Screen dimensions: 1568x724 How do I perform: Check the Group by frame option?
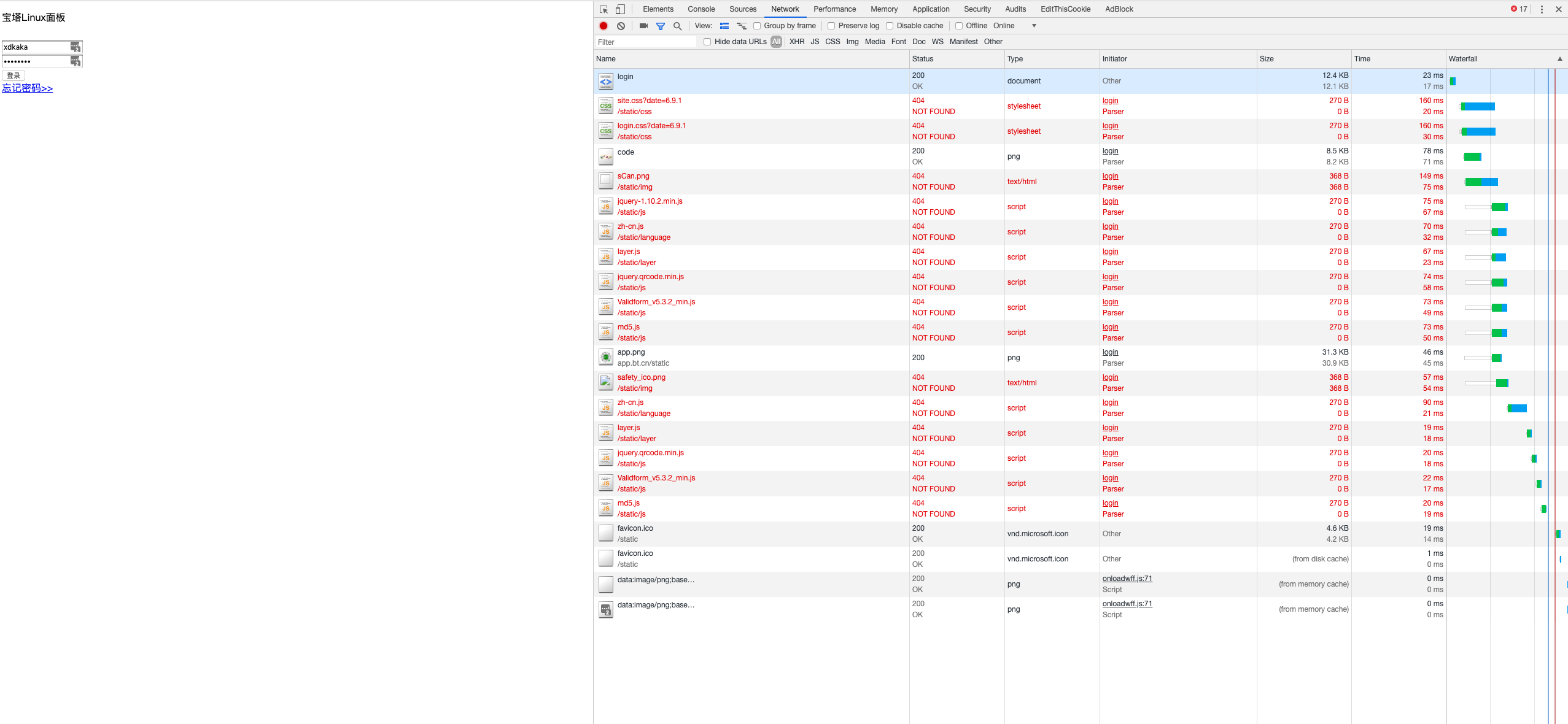click(756, 26)
